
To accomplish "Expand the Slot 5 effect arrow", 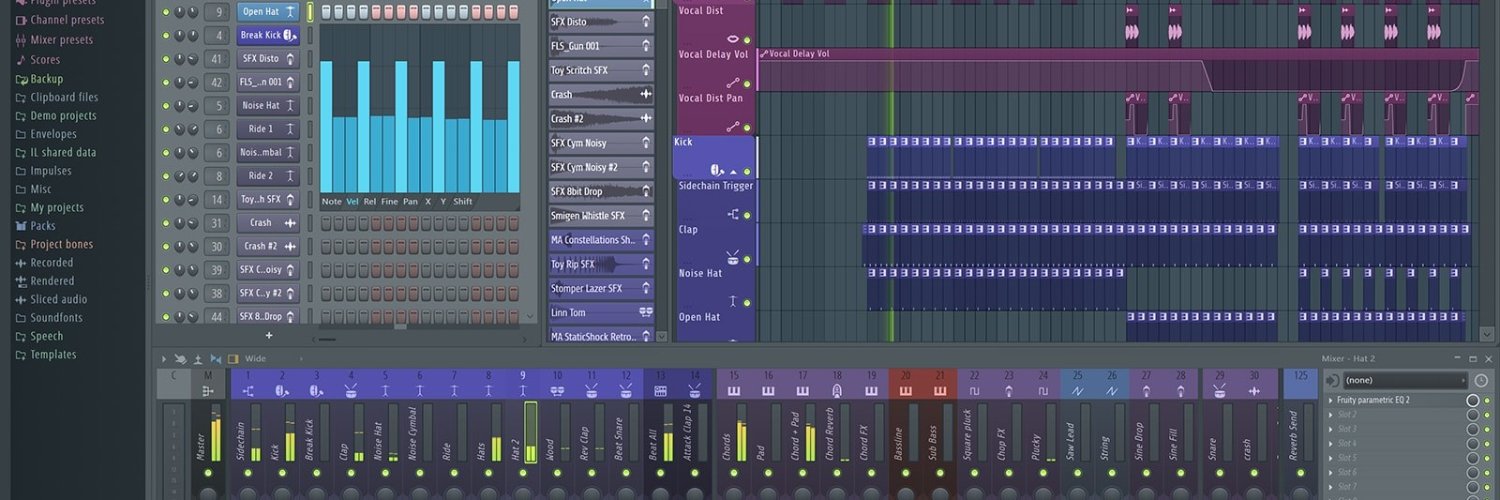I will point(1330,458).
